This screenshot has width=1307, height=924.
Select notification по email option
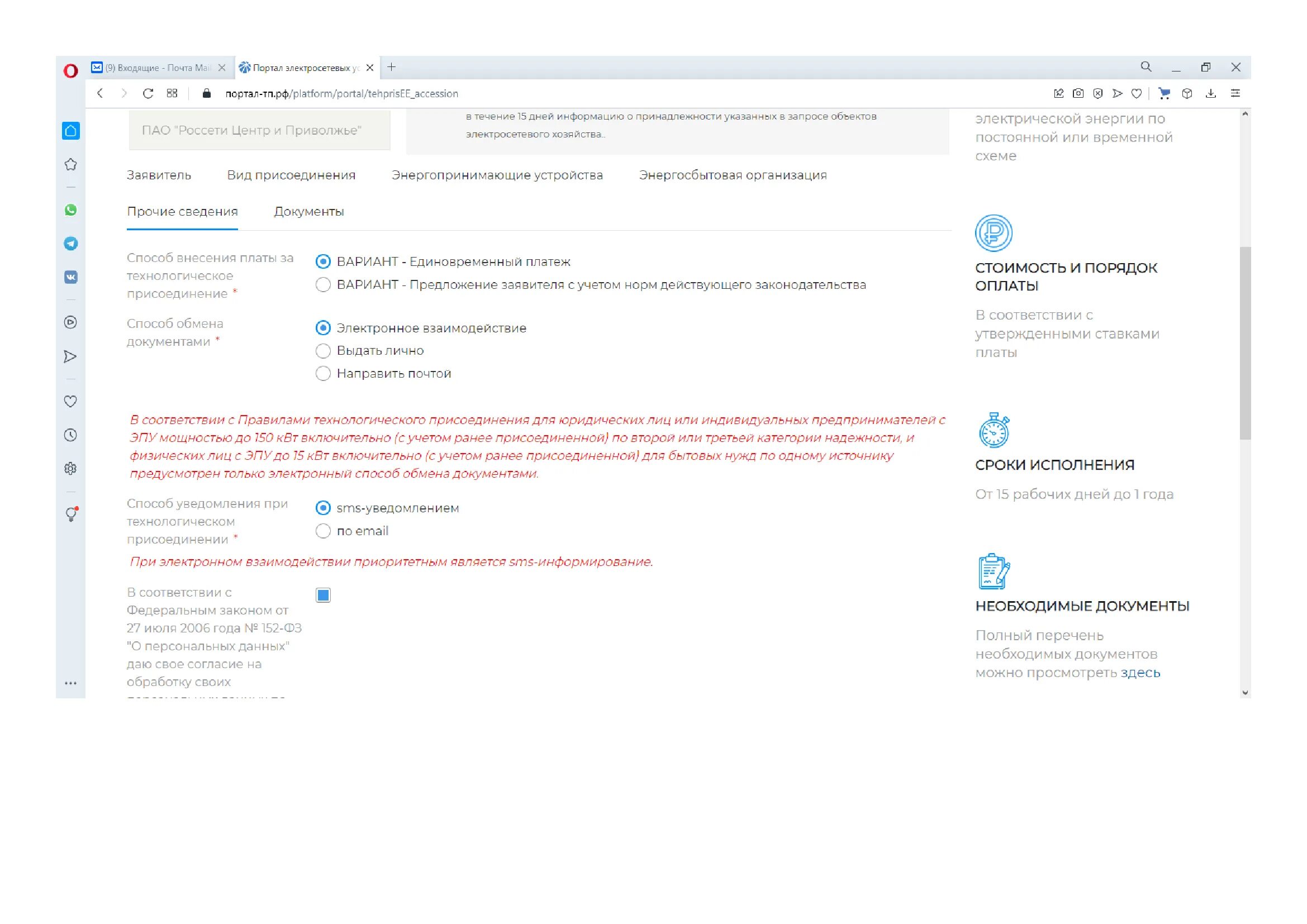pyautogui.click(x=324, y=531)
